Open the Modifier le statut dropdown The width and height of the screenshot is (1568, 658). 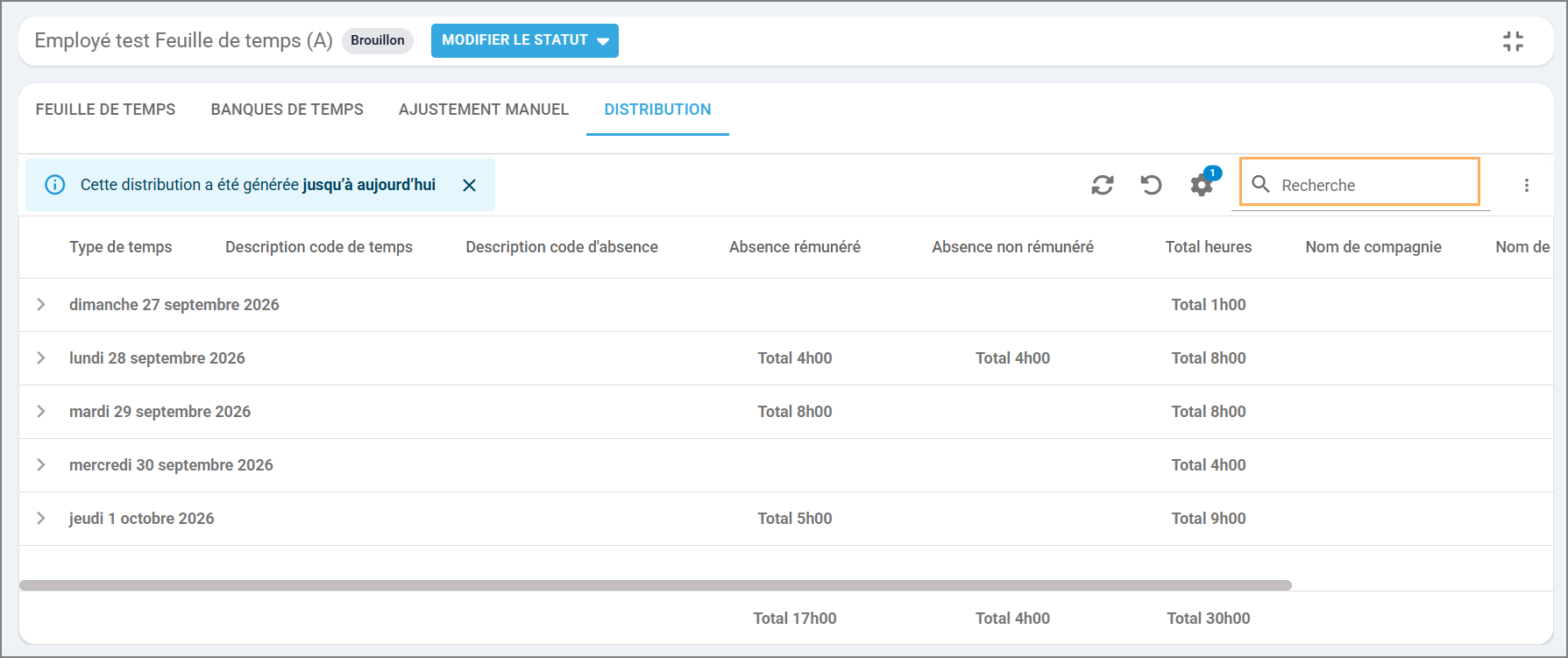click(x=524, y=40)
